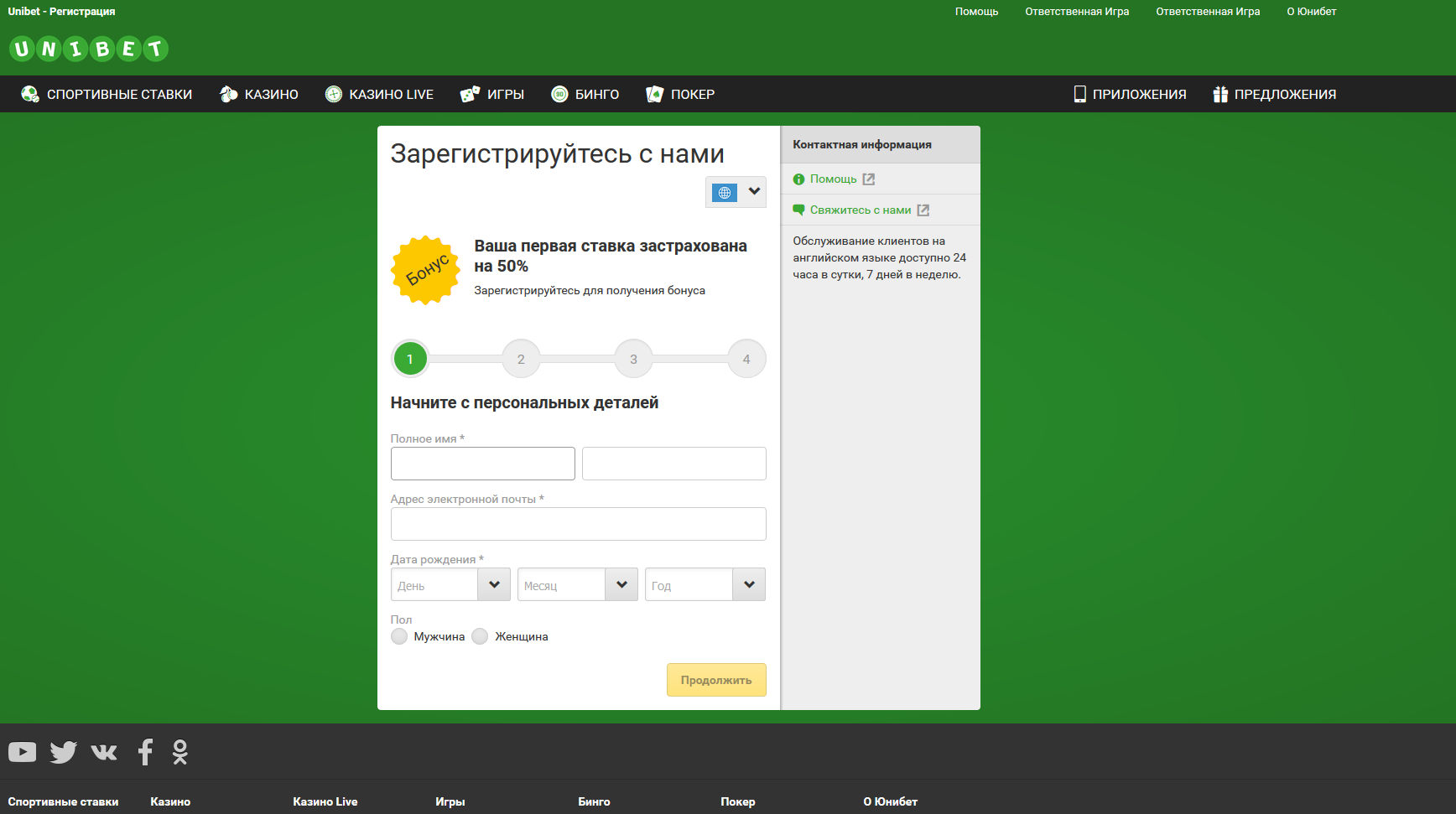Screen dimensions: 1456x814
Task: Click step 3 in the progress indicator
Action: click(633, 359)
